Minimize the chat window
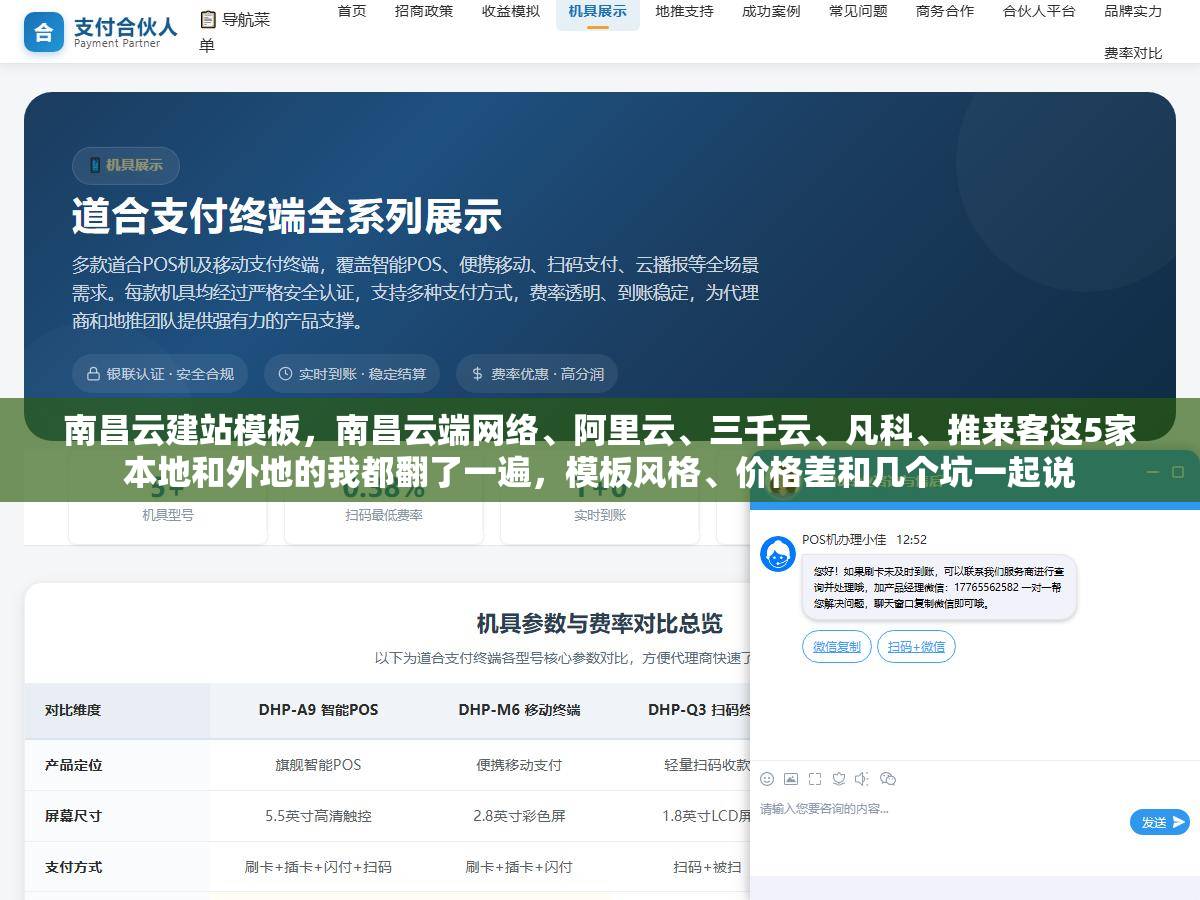This screenshot has height=900, width=1200. pos(1152,472)
